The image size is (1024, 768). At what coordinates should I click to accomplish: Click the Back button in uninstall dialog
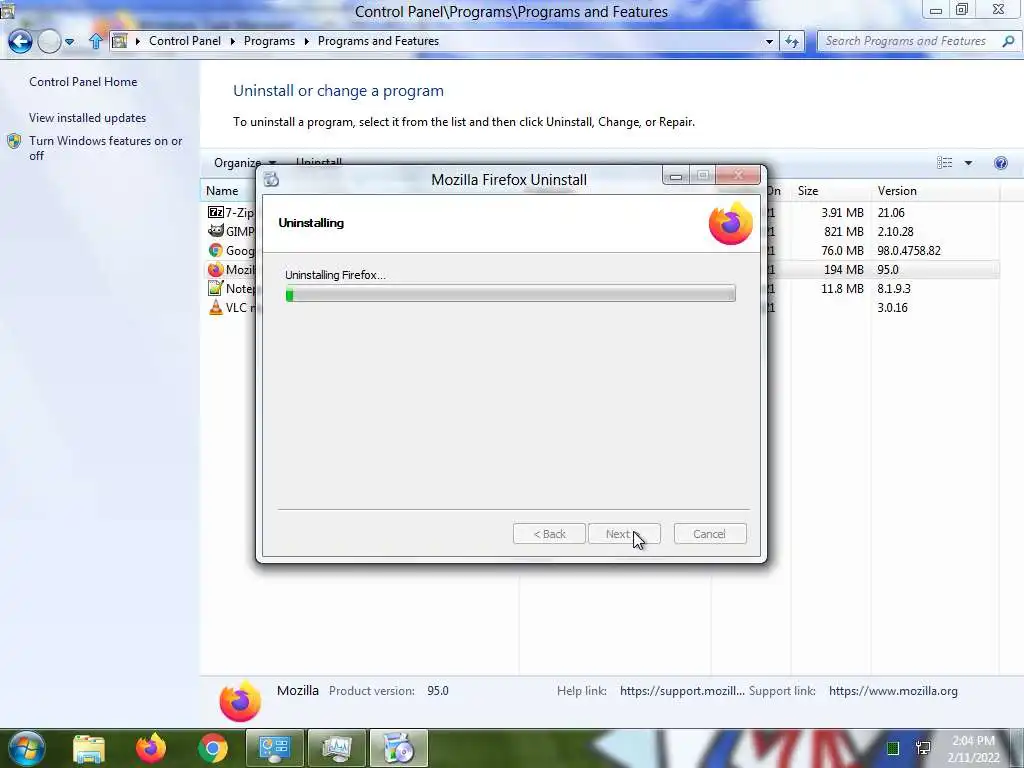pos(549,534)
